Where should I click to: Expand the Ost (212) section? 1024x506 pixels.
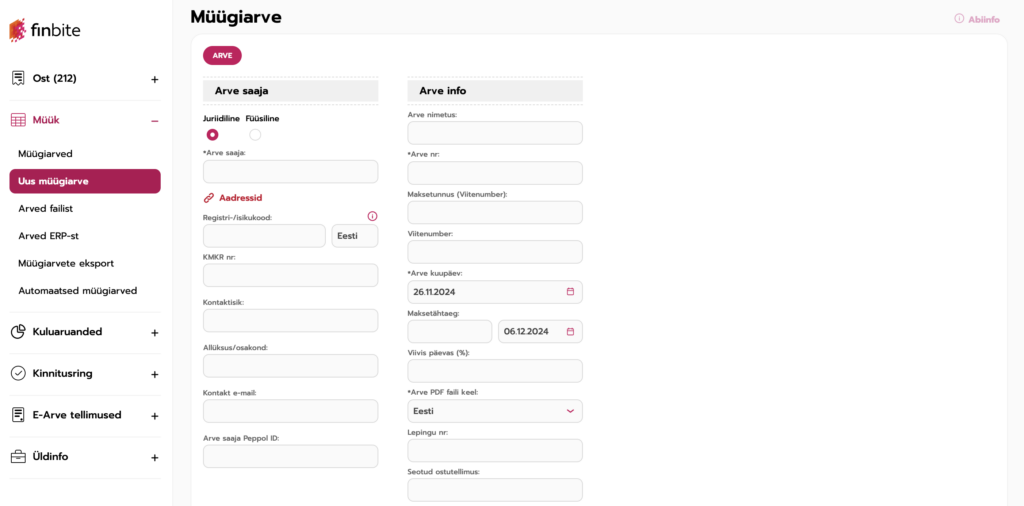(154, 79)
